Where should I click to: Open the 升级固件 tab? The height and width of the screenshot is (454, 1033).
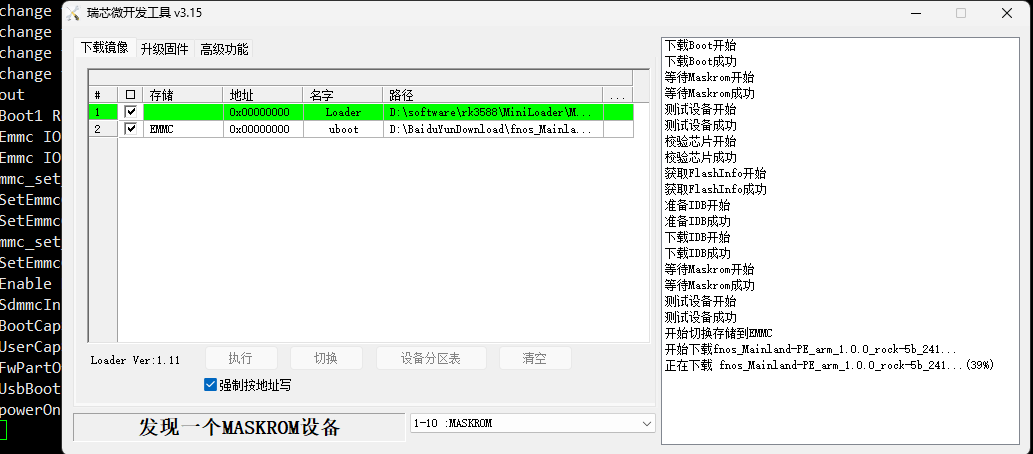(x=165, y=49)
